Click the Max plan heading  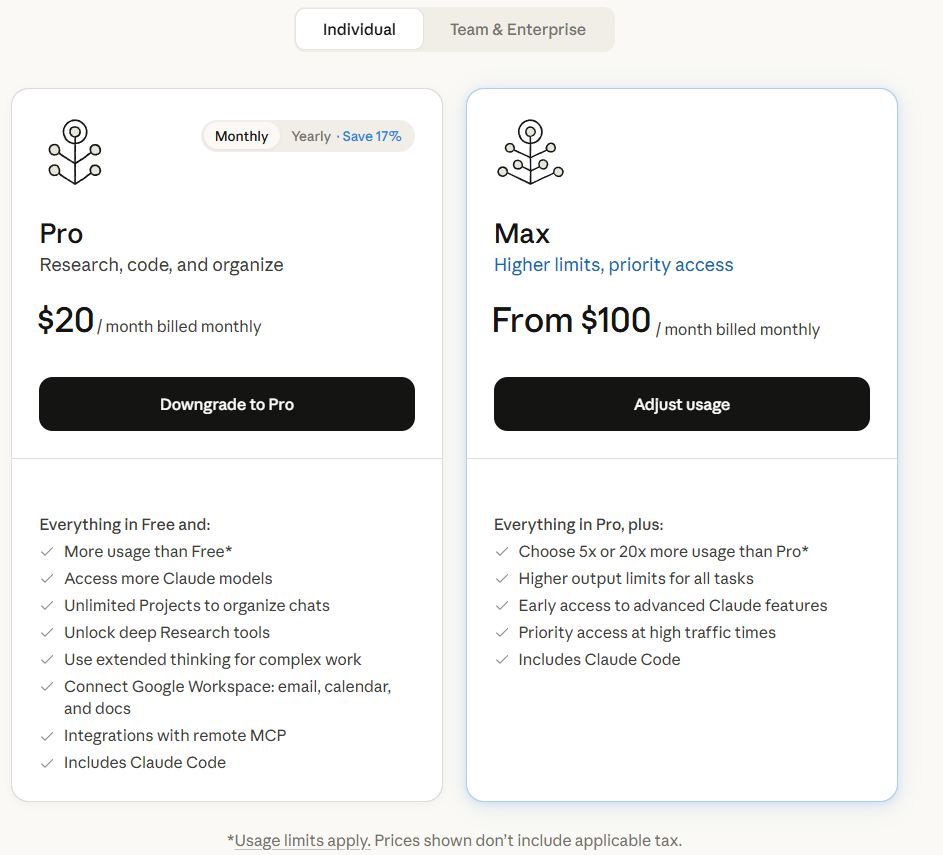coord(522,234)
